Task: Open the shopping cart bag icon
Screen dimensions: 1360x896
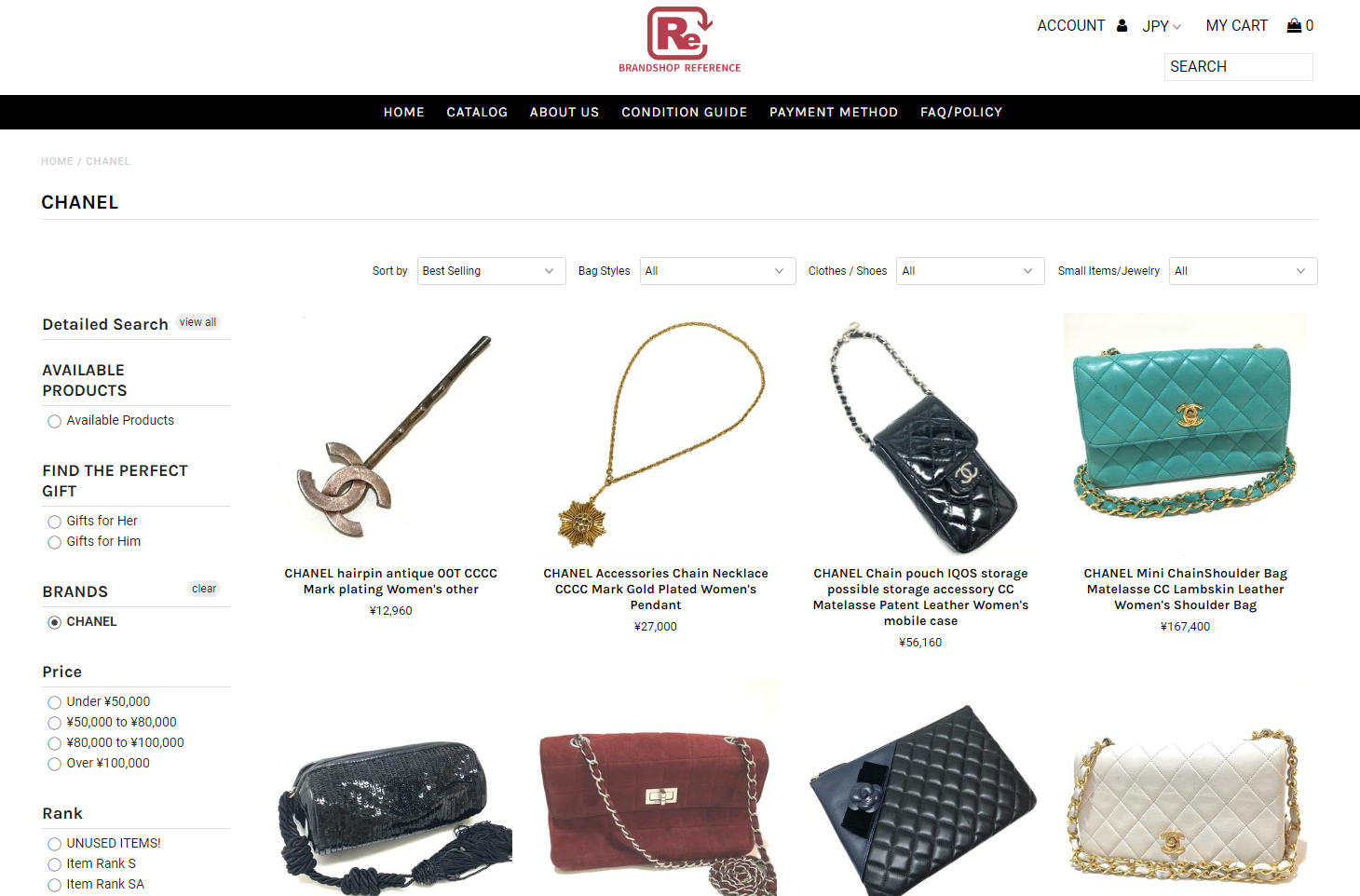Action: click(1294, 25)
